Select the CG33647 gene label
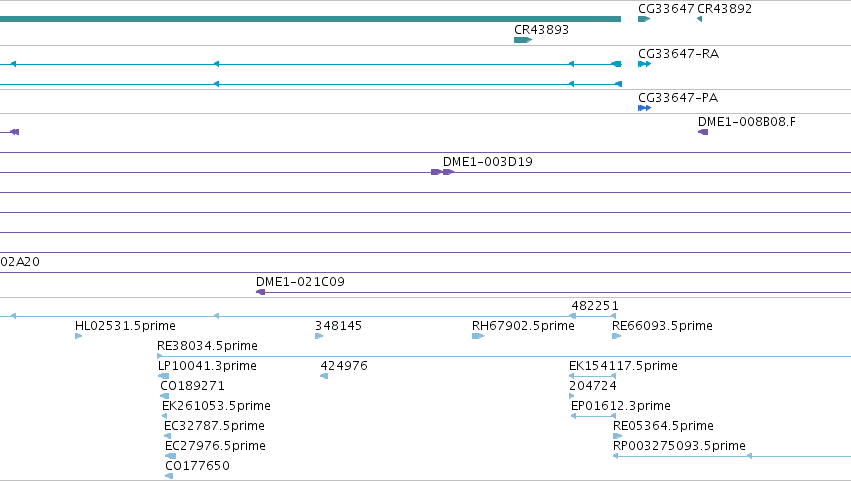 (x=666, y=9)
